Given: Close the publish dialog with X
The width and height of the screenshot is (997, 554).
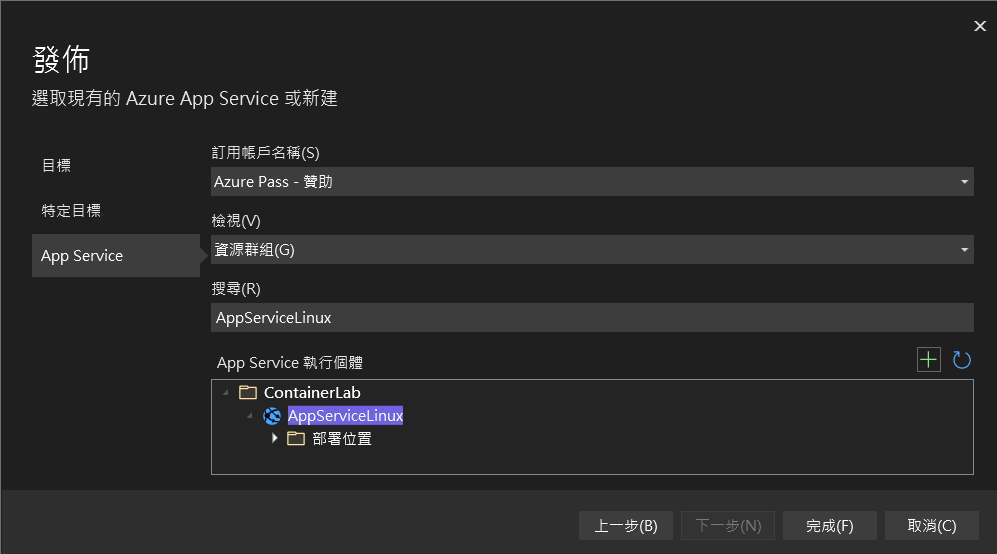Looking at the screenshot, I should click(x=980, y=26).
